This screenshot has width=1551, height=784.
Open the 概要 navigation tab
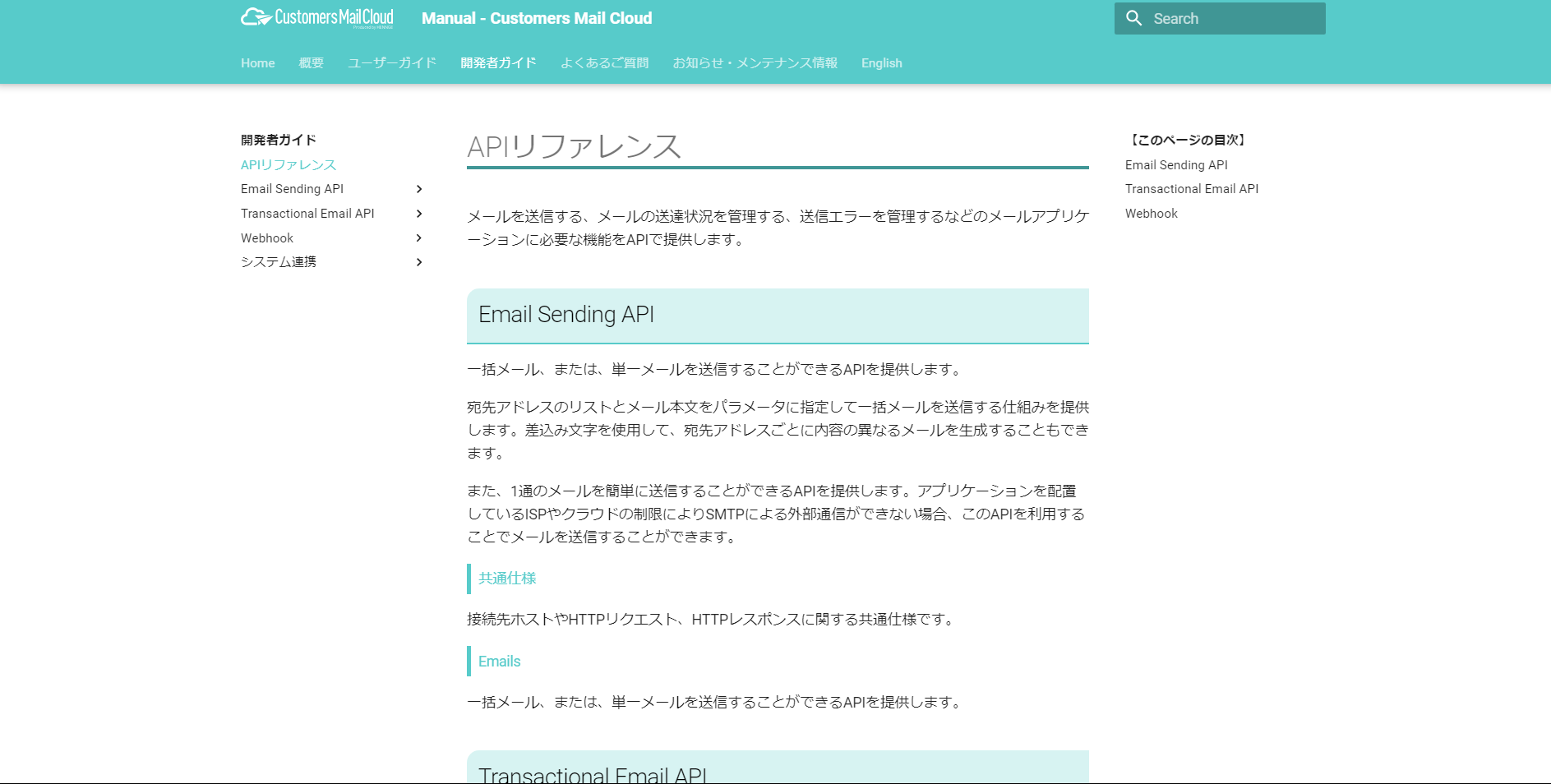point(311,63)
